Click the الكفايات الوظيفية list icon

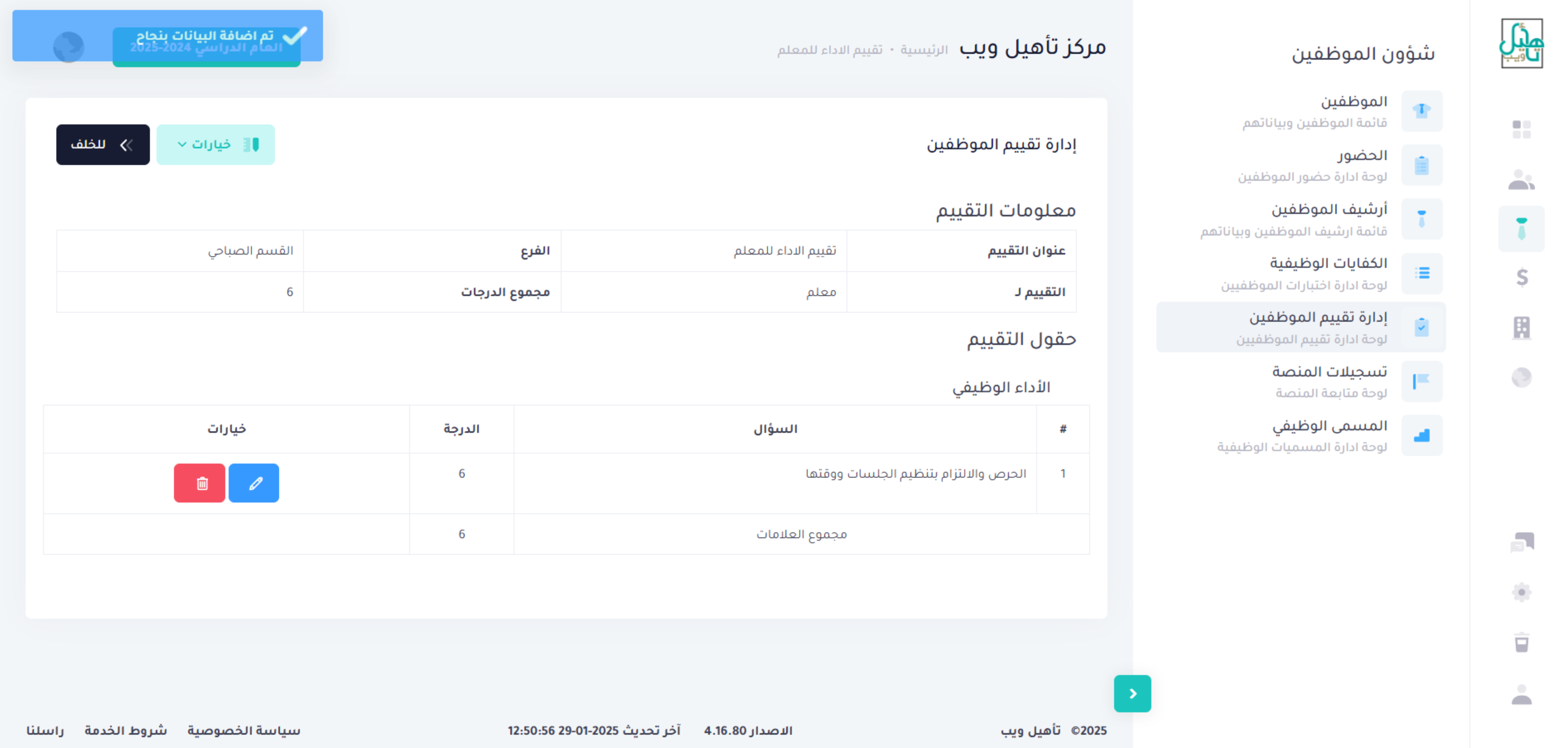click(1421, 273)
